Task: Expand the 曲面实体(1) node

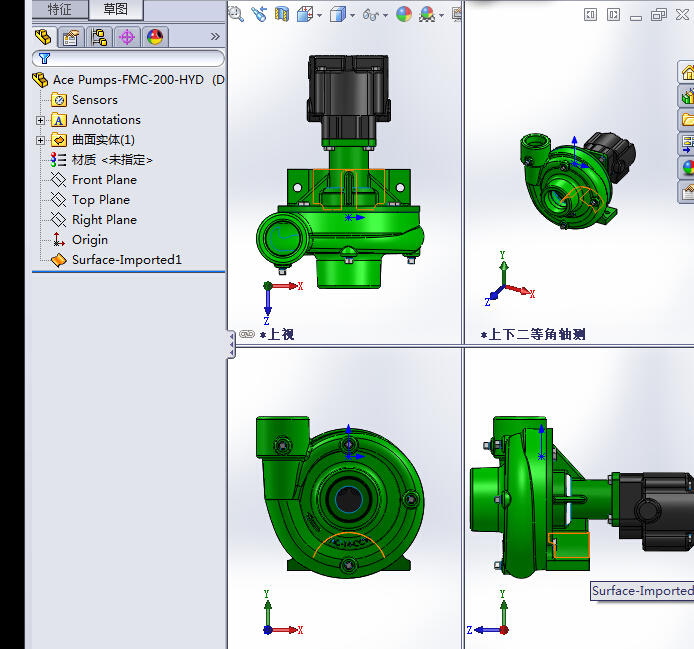Action: tap(40, 140)
